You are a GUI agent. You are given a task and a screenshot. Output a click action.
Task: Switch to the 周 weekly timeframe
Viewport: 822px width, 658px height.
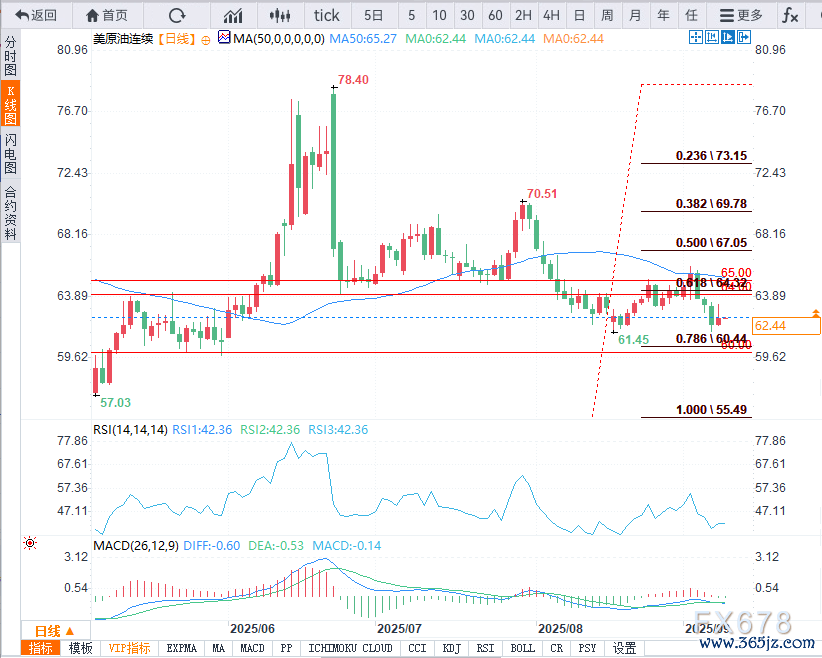click(607, 15)
